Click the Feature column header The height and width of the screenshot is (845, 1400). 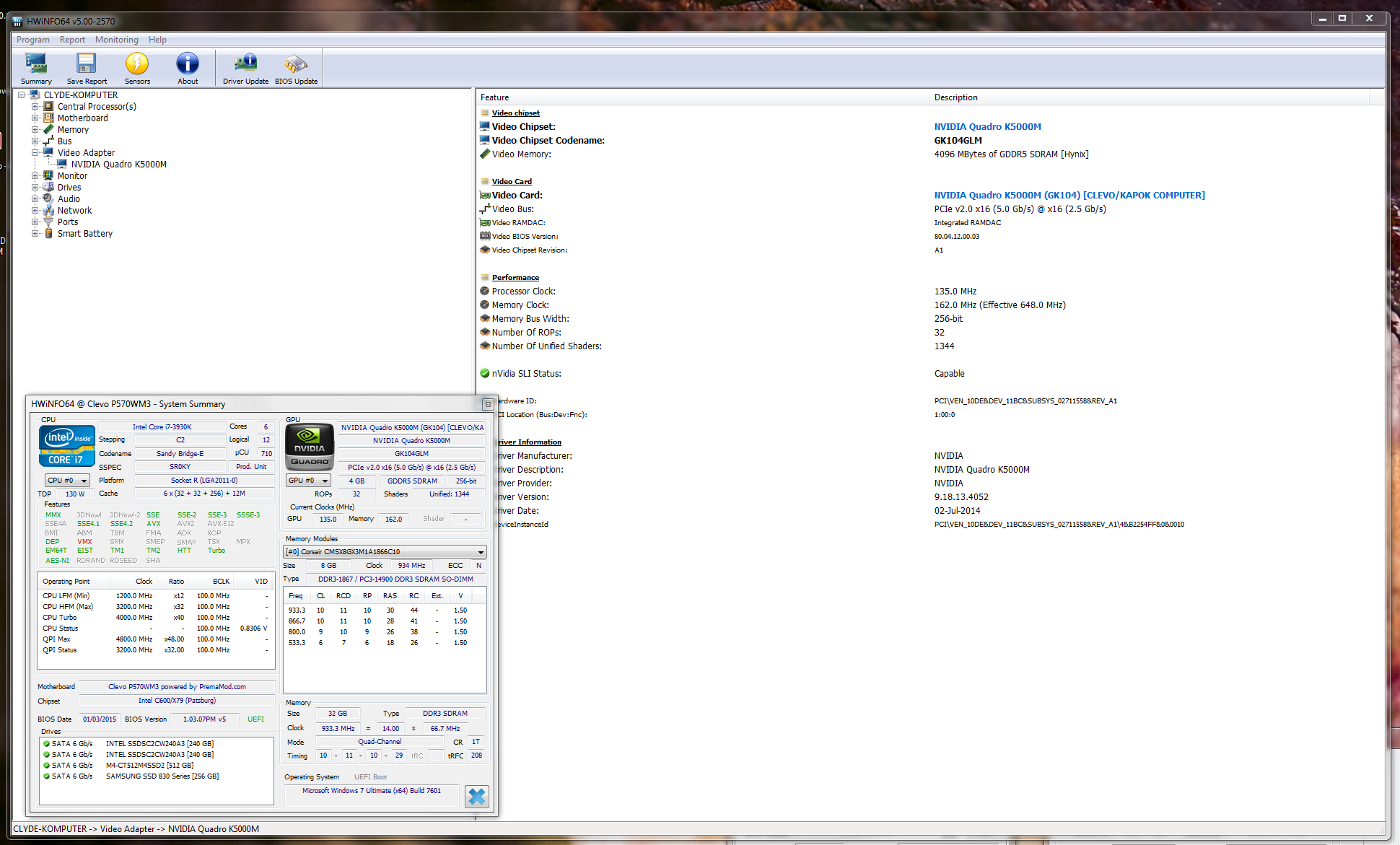click(x=494, y=97)
